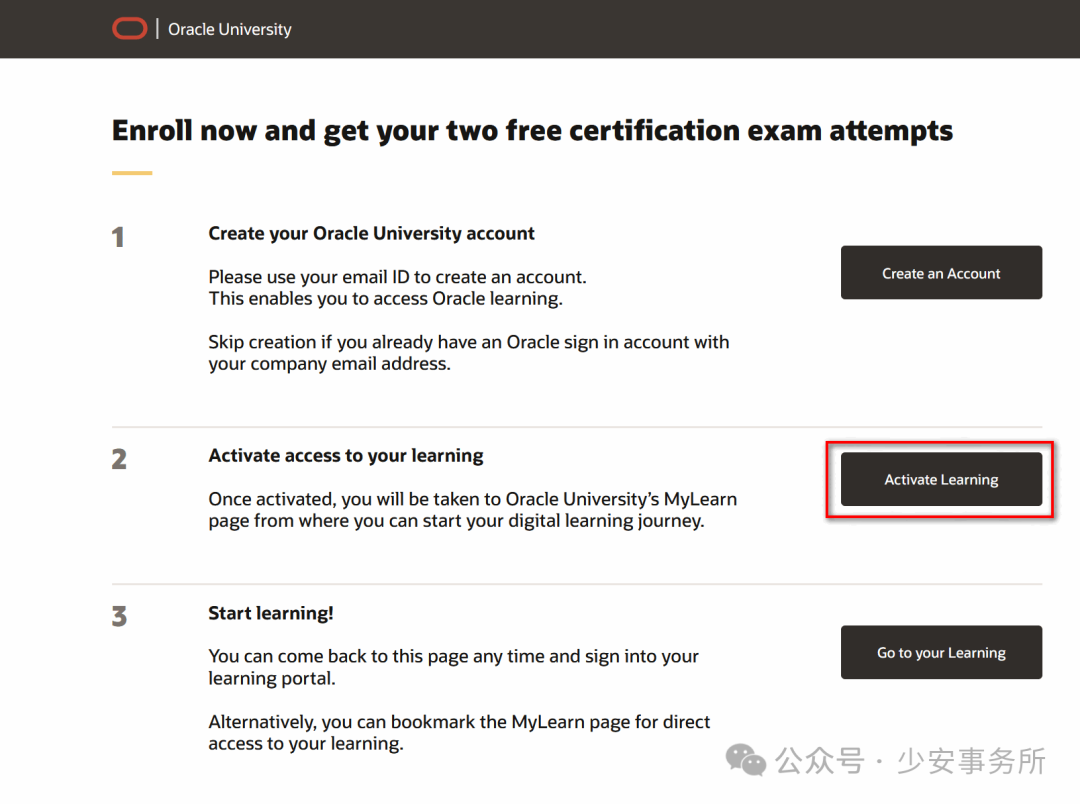Click the step number 3 marker
1080x804 pixels.
tap(119, 616)
